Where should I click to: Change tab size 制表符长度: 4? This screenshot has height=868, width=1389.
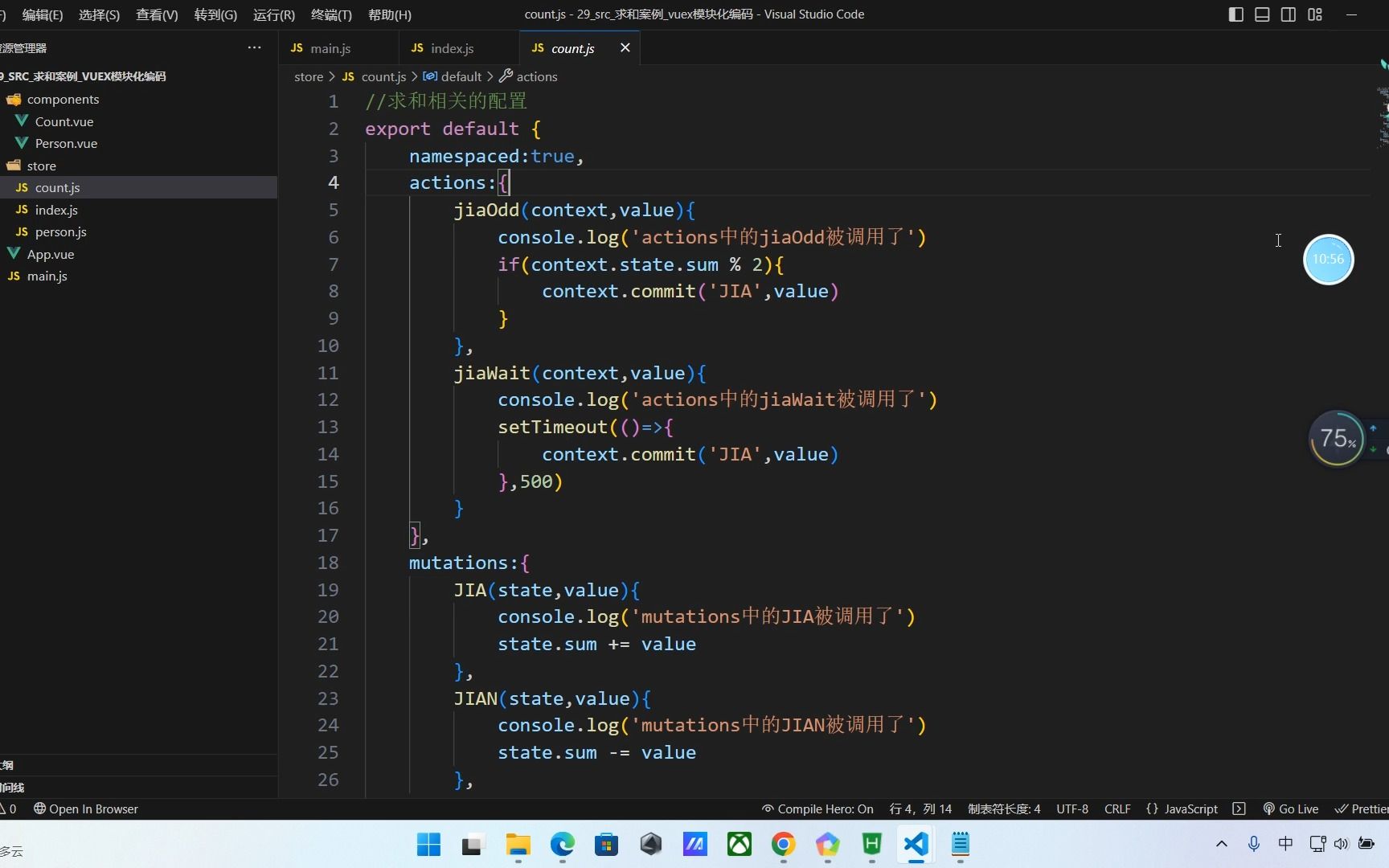[1004, 809]
